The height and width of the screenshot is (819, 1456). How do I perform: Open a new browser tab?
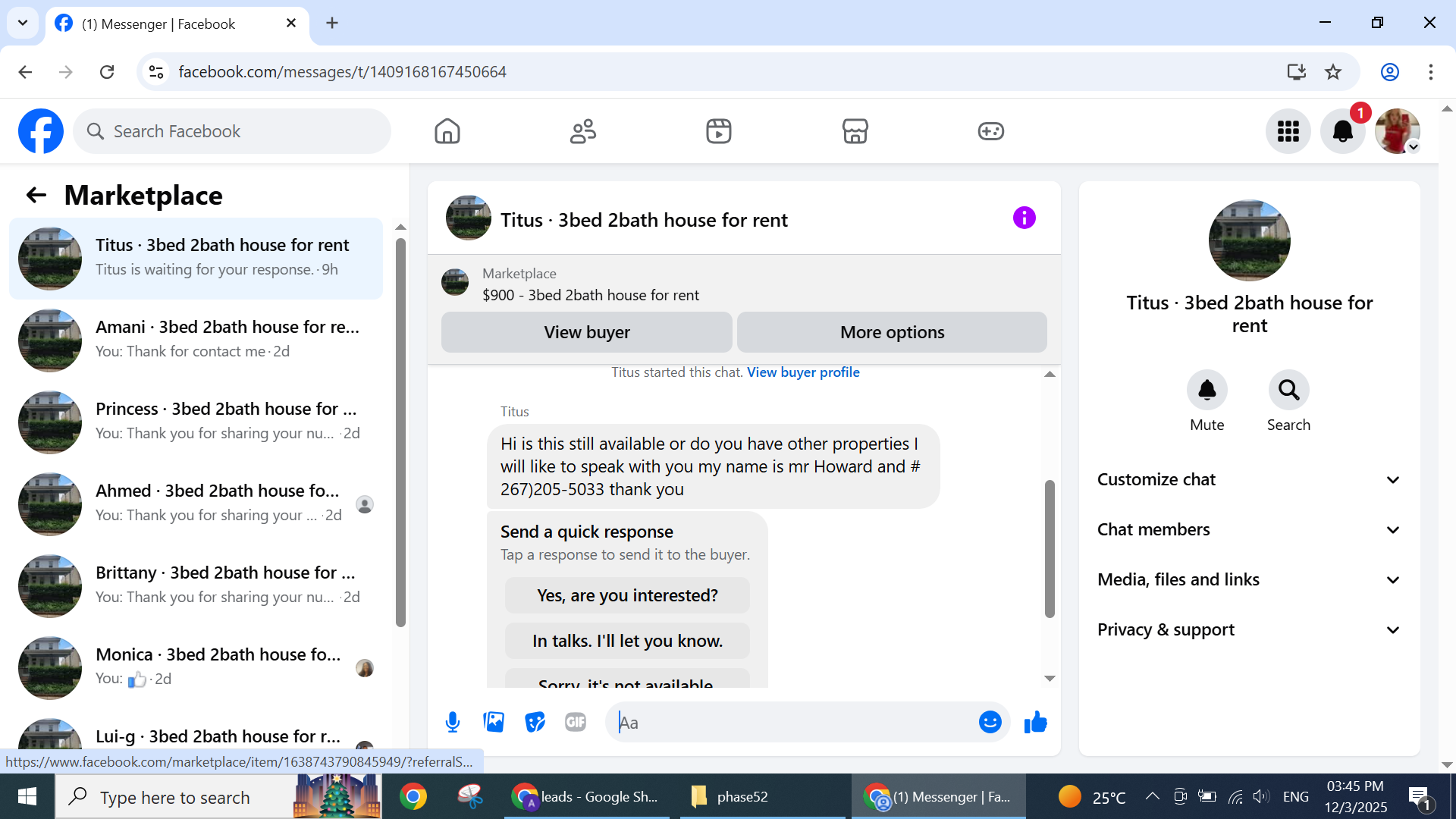click(332, 24)
